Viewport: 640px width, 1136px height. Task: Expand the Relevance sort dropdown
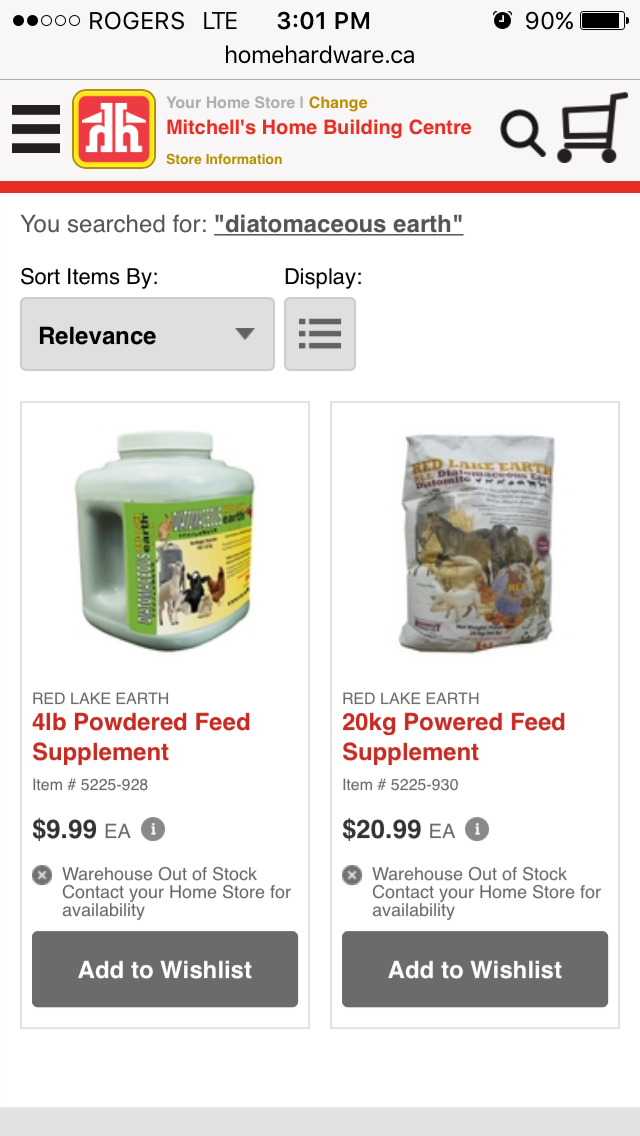(147, 334)
